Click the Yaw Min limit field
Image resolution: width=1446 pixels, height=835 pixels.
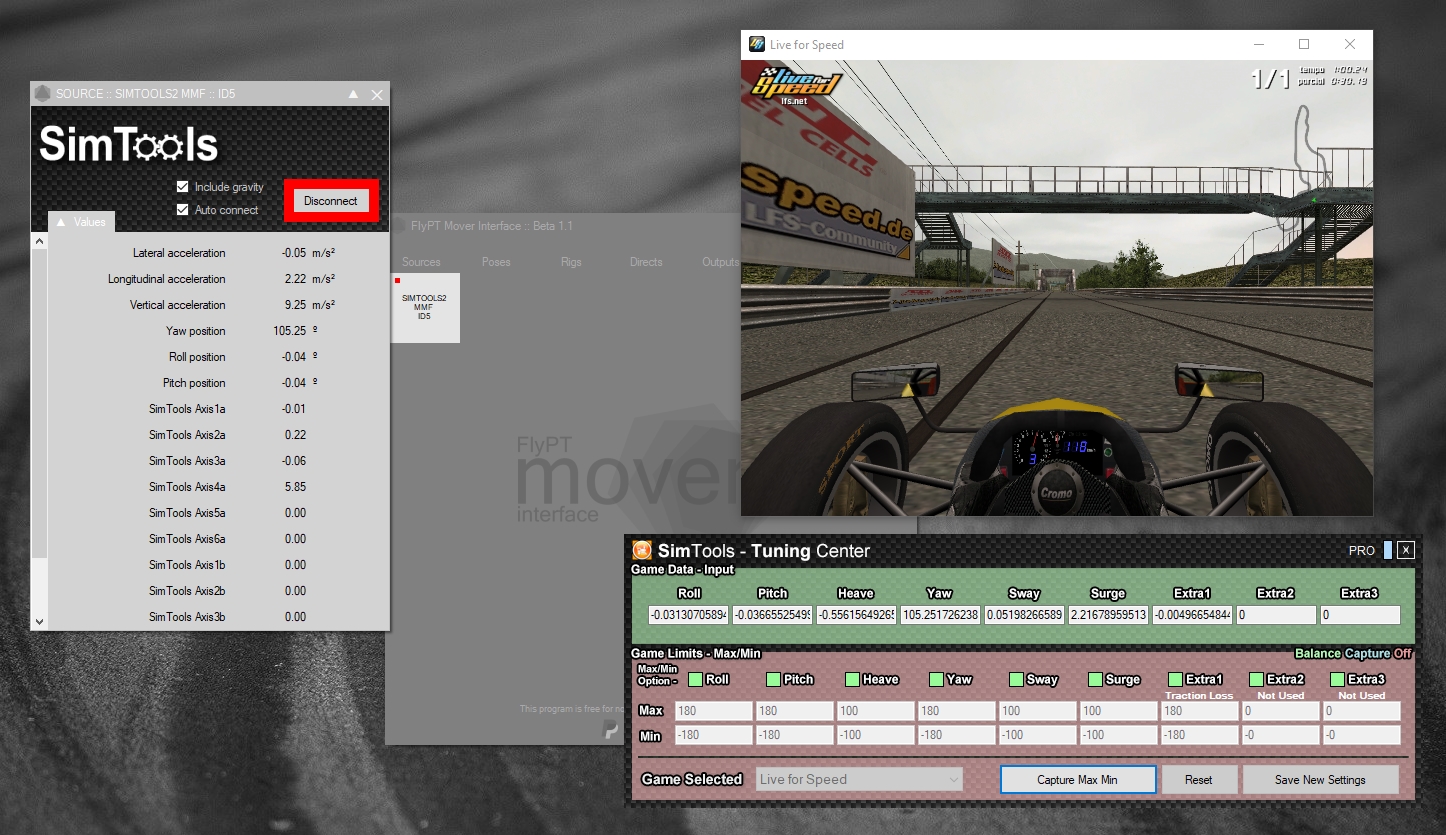(x=958, y=735)
